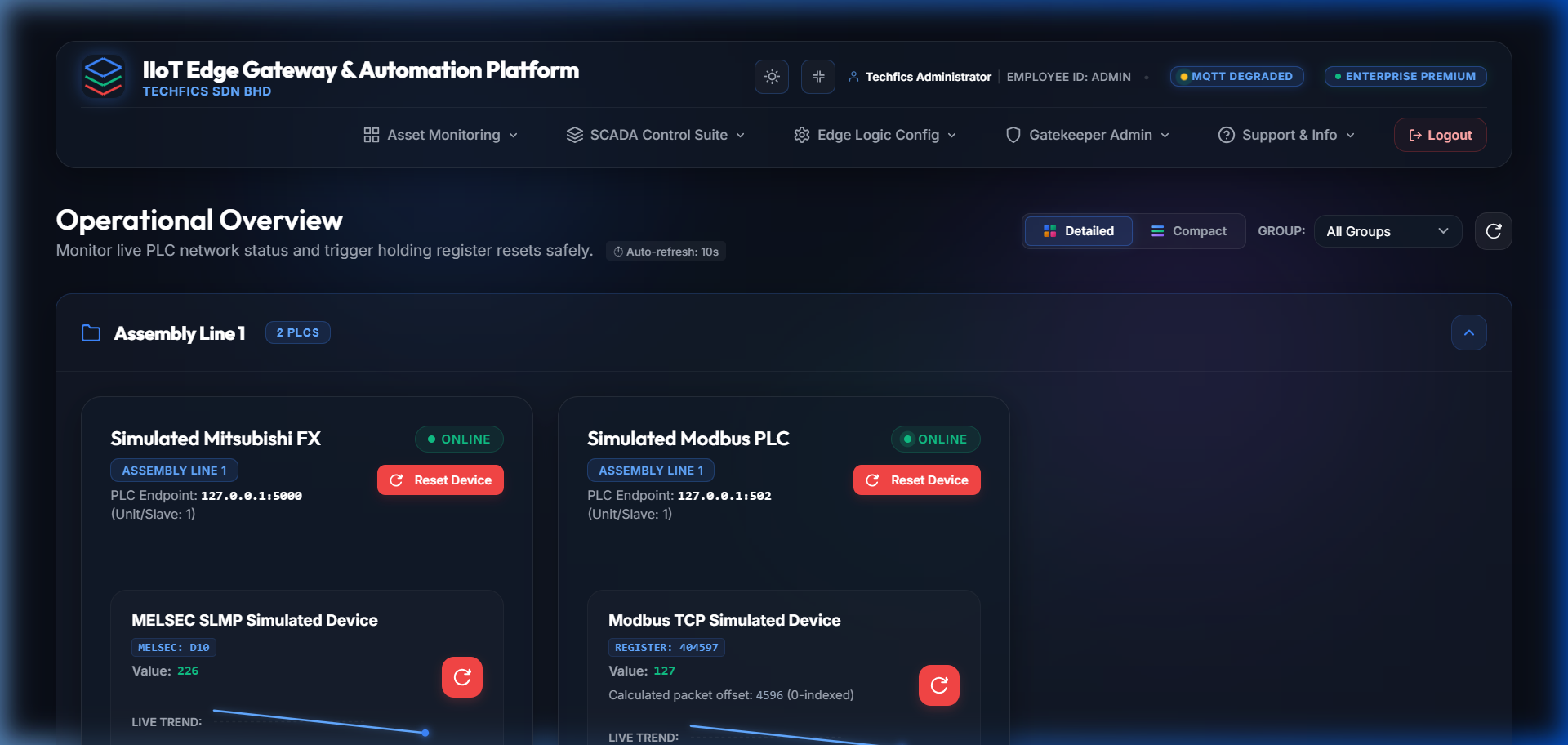Image resolution: width=1568 pixels, height=745 pixels.
Task: Click the 2 PLCS badge
Action: (298, 332)
